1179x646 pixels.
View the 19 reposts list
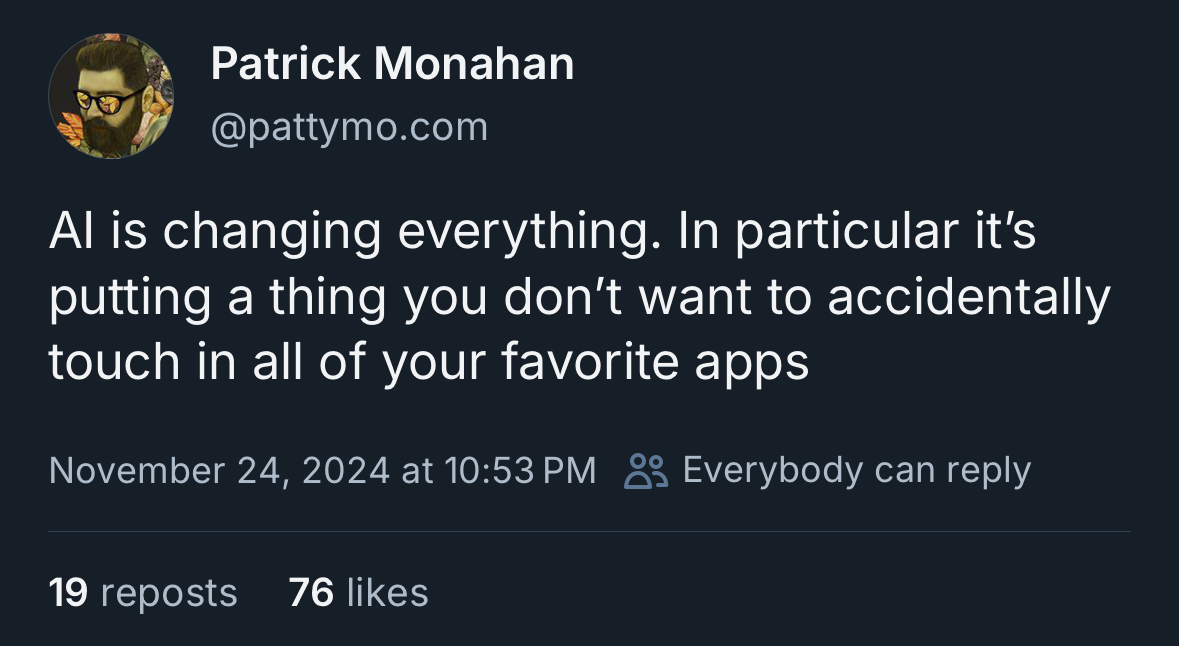pos(143,592)
